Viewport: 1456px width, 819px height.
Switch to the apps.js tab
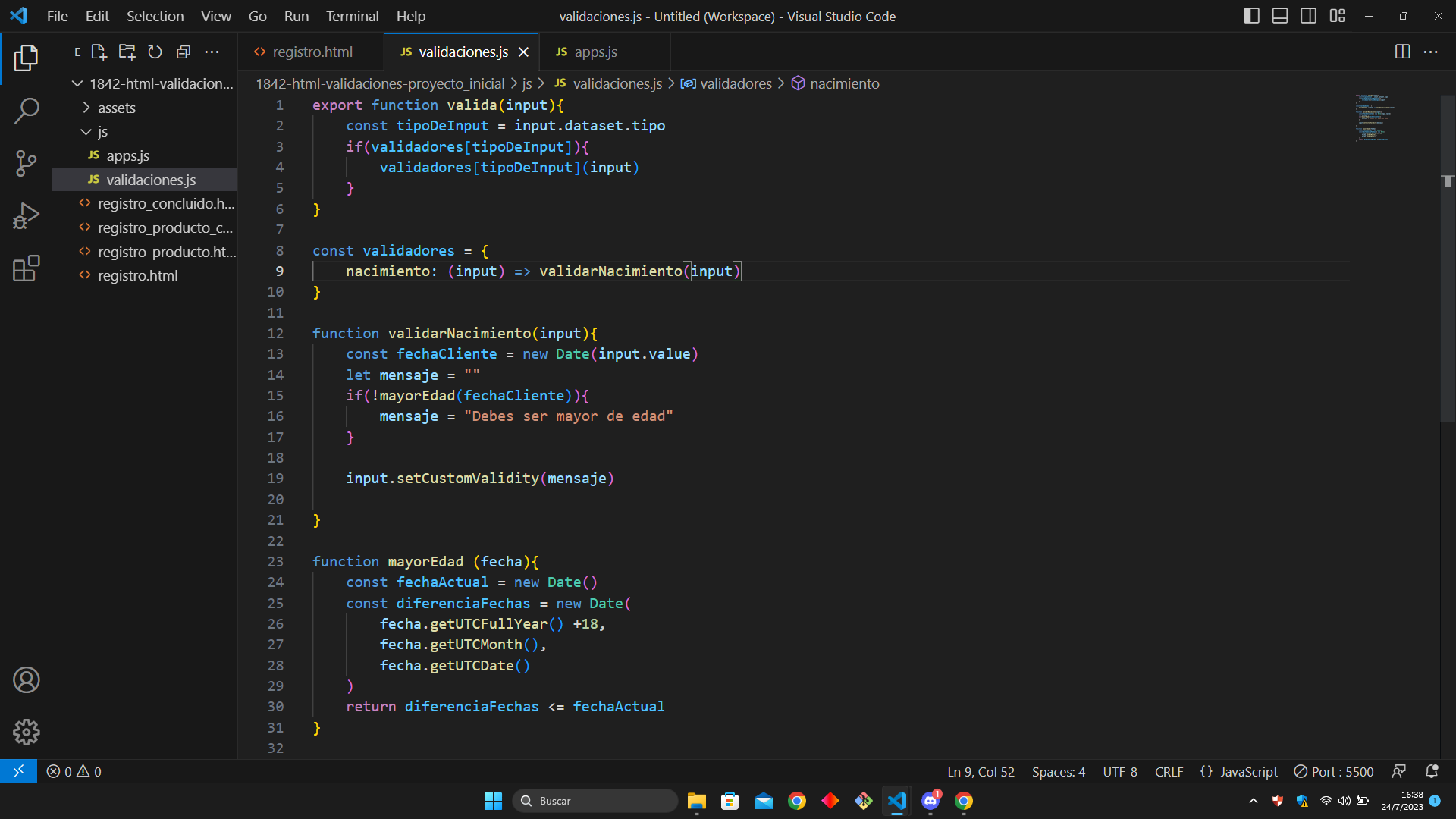pos(603,52)
